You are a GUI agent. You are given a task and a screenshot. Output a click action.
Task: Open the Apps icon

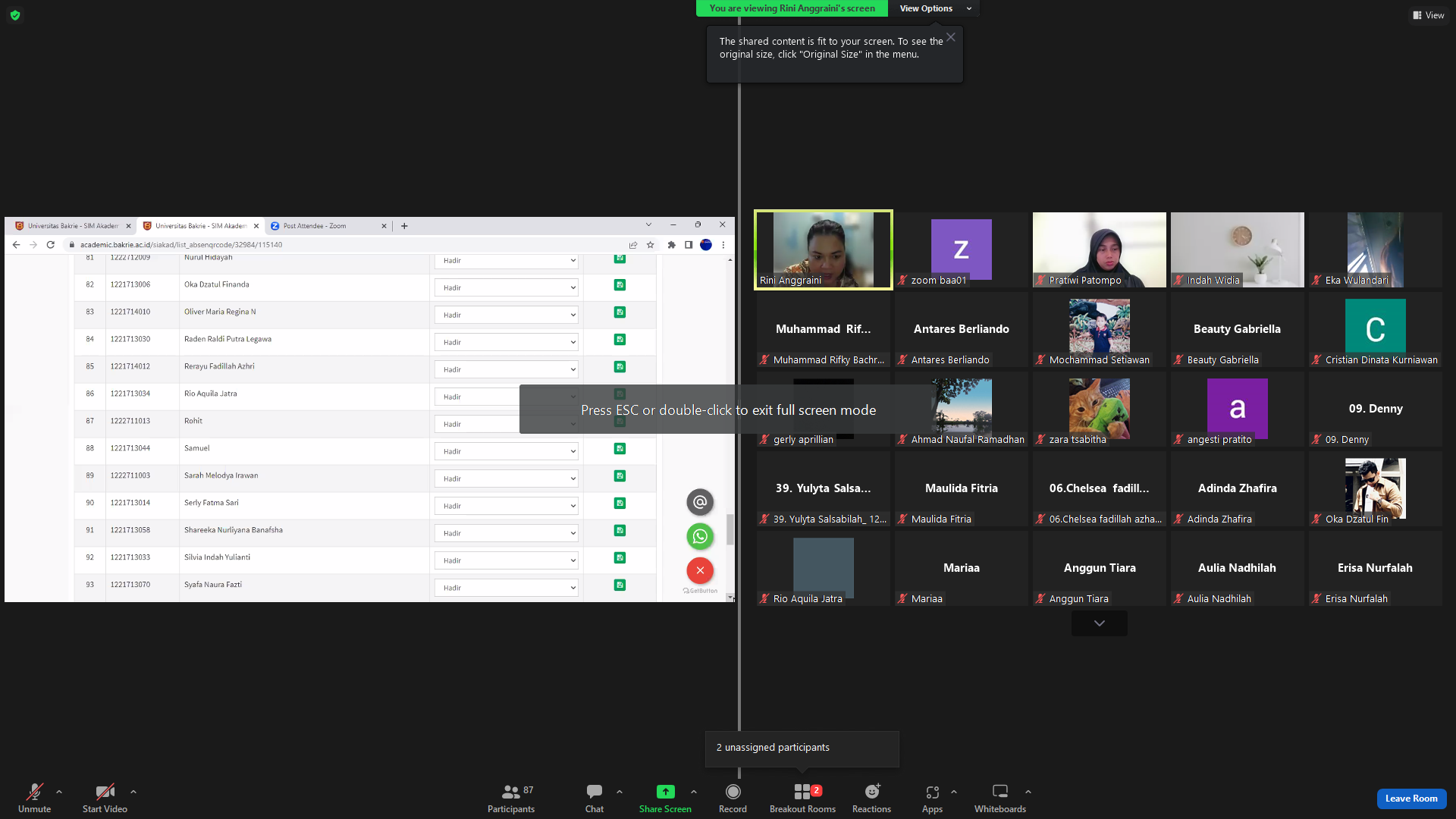932,792
